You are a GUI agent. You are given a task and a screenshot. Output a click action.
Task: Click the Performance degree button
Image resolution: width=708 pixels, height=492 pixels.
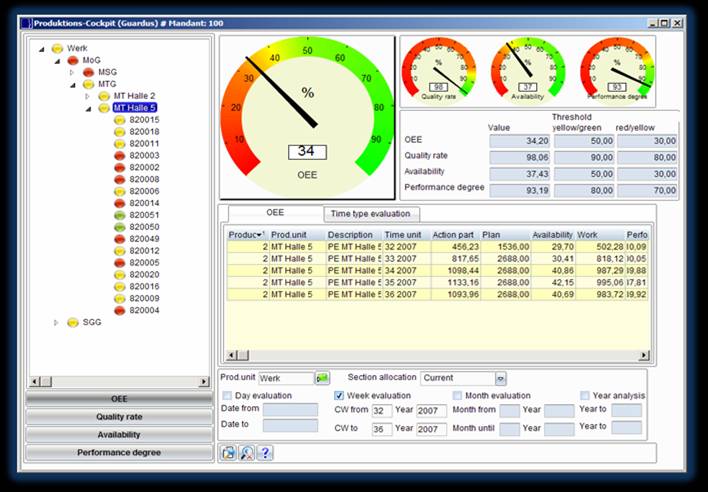click(x=119, y=453)
